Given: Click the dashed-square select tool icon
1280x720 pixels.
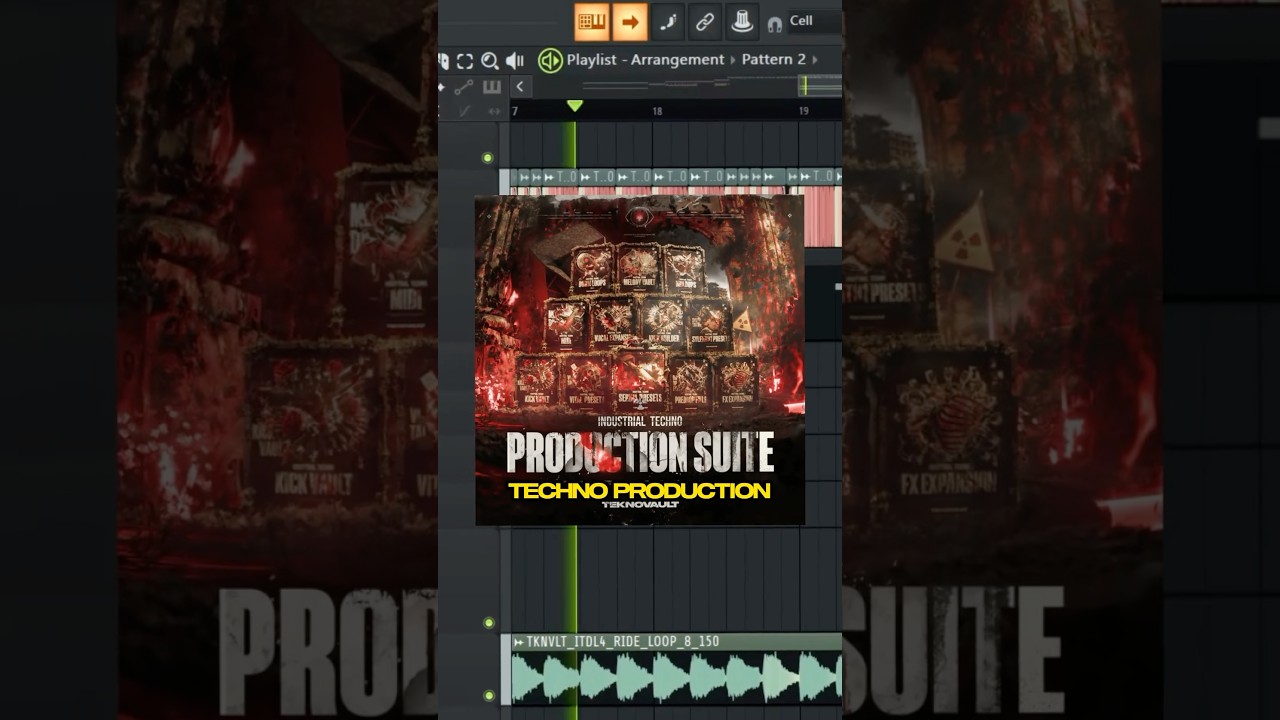Looking at the screenshot, I should [465, 61].
